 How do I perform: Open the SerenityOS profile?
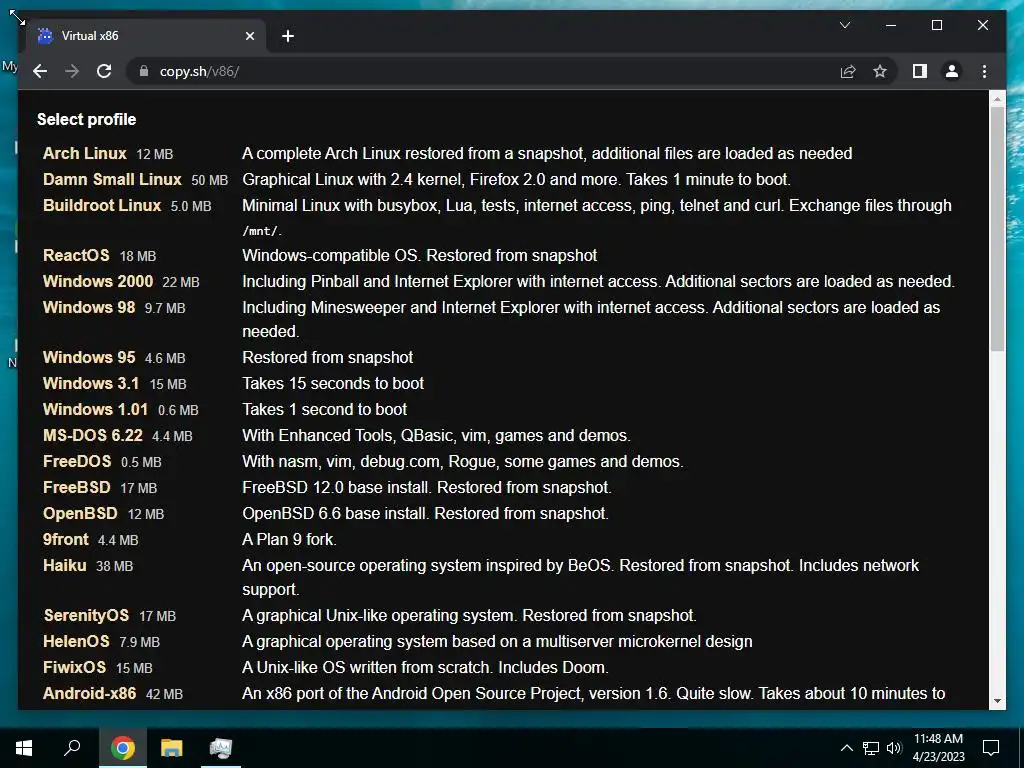tap(86, 616)
